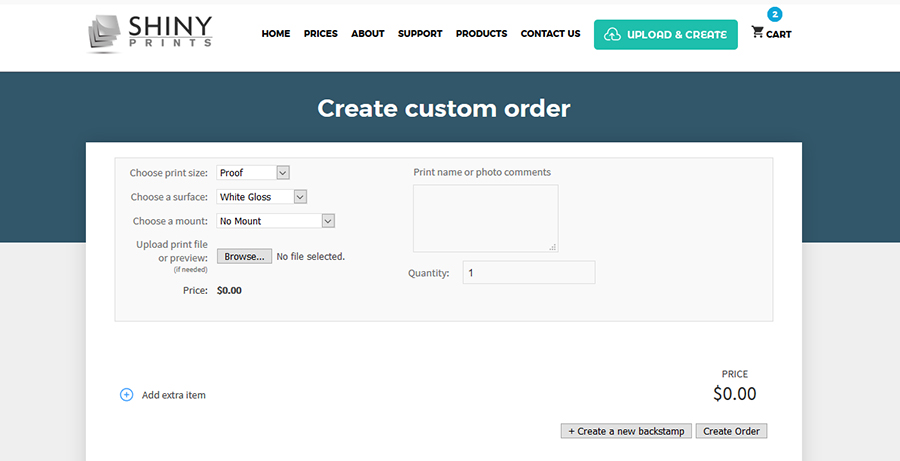This screenshot has width=900, height=461.
Task: Click Browse to upload a print file
Action: (245, 257)
